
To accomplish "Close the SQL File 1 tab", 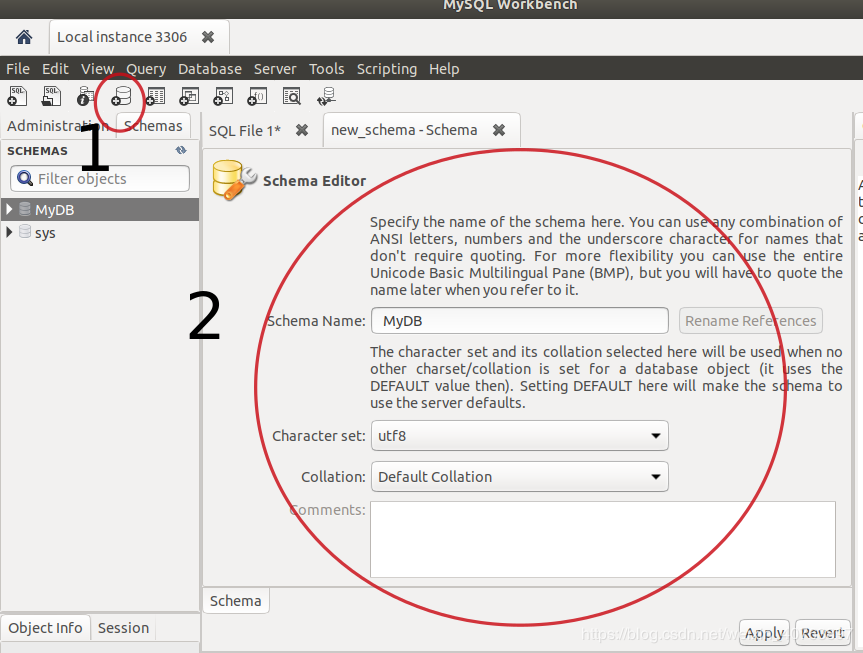I will (x=302, y=130).
